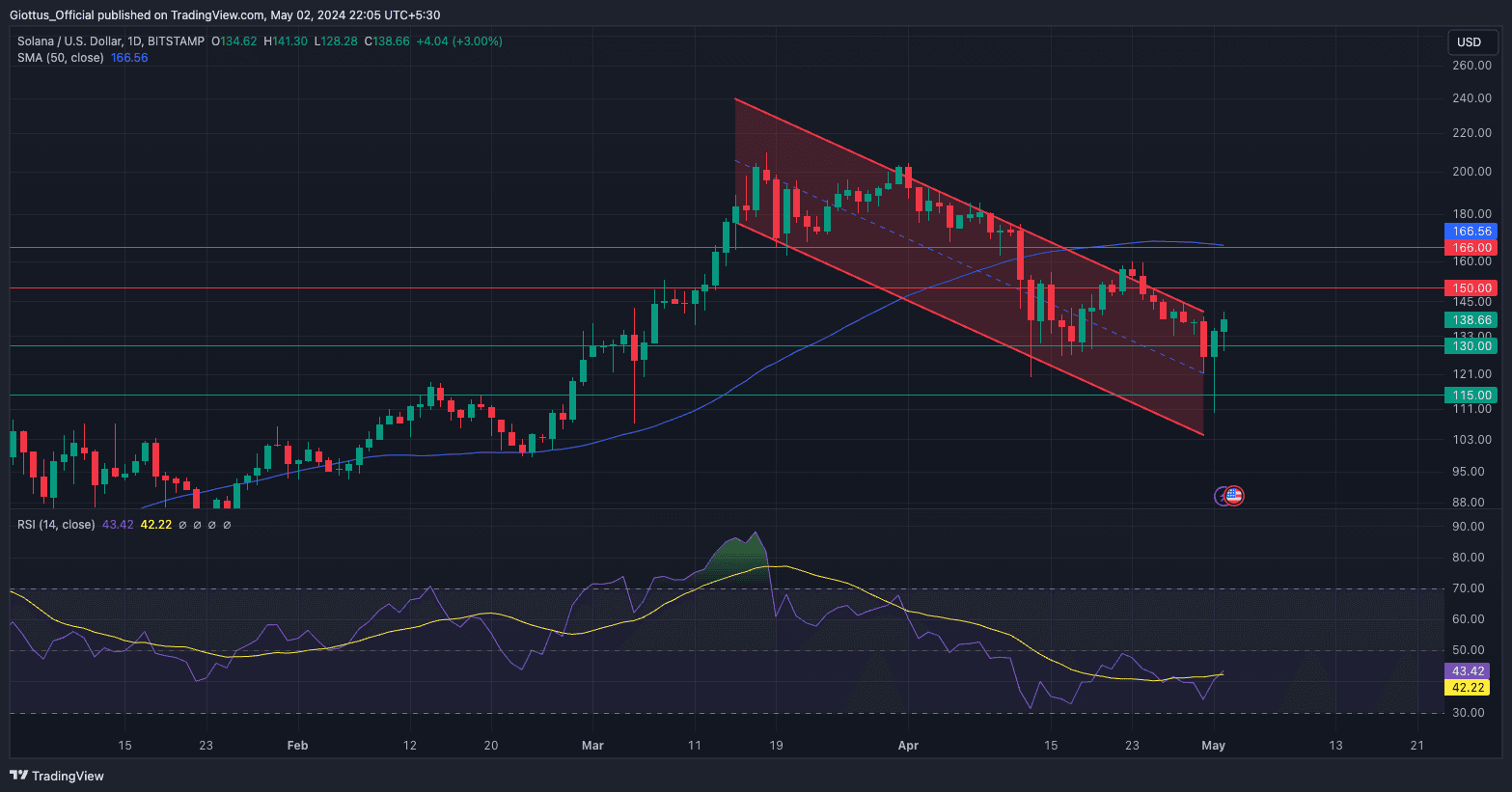Click the TradingView logo at bottom left
The width and height of the screenshot is (1512, 792).
pyautogui.click(x=57, y=776)
